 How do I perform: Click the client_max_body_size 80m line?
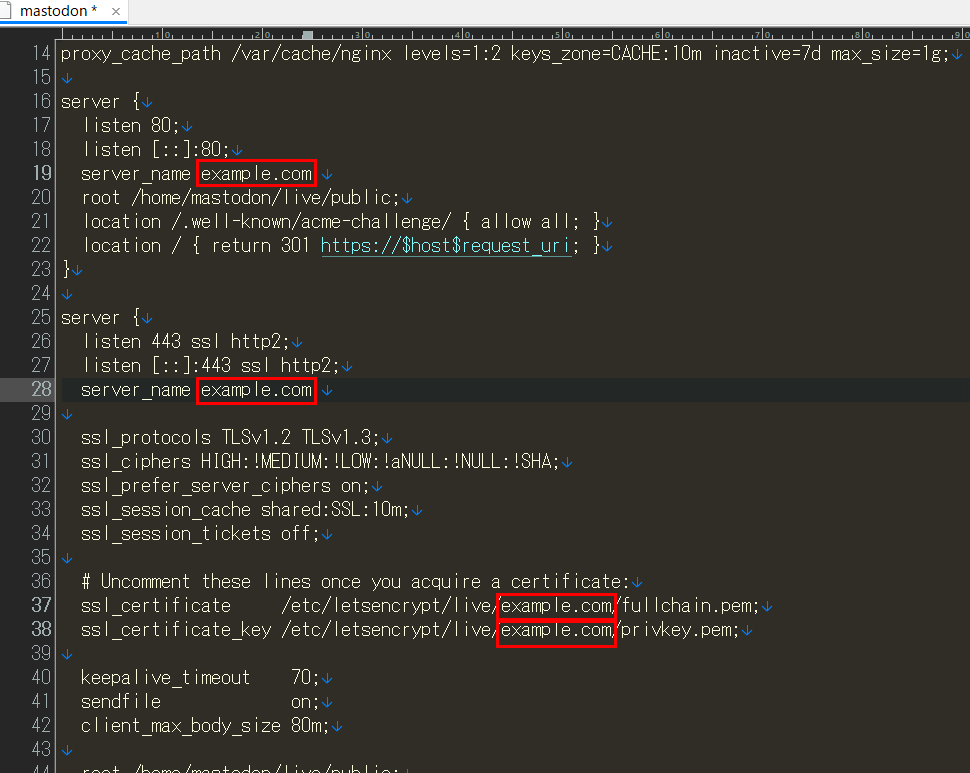point(204,726)
